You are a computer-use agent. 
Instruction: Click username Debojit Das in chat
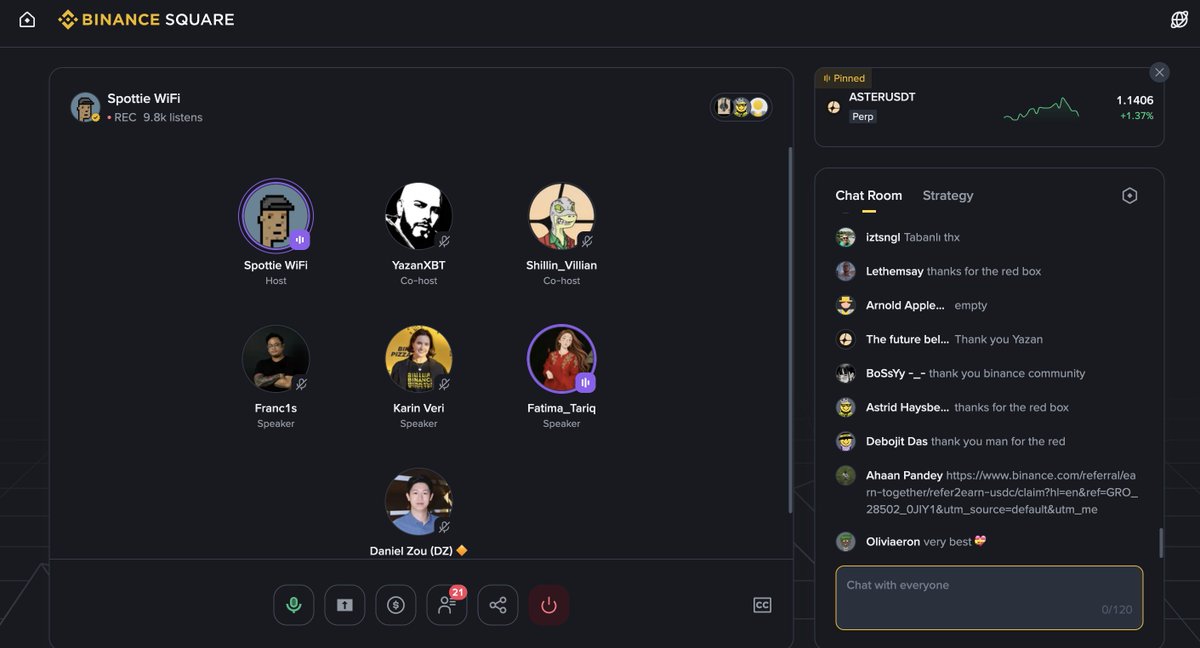coord(897,441)
